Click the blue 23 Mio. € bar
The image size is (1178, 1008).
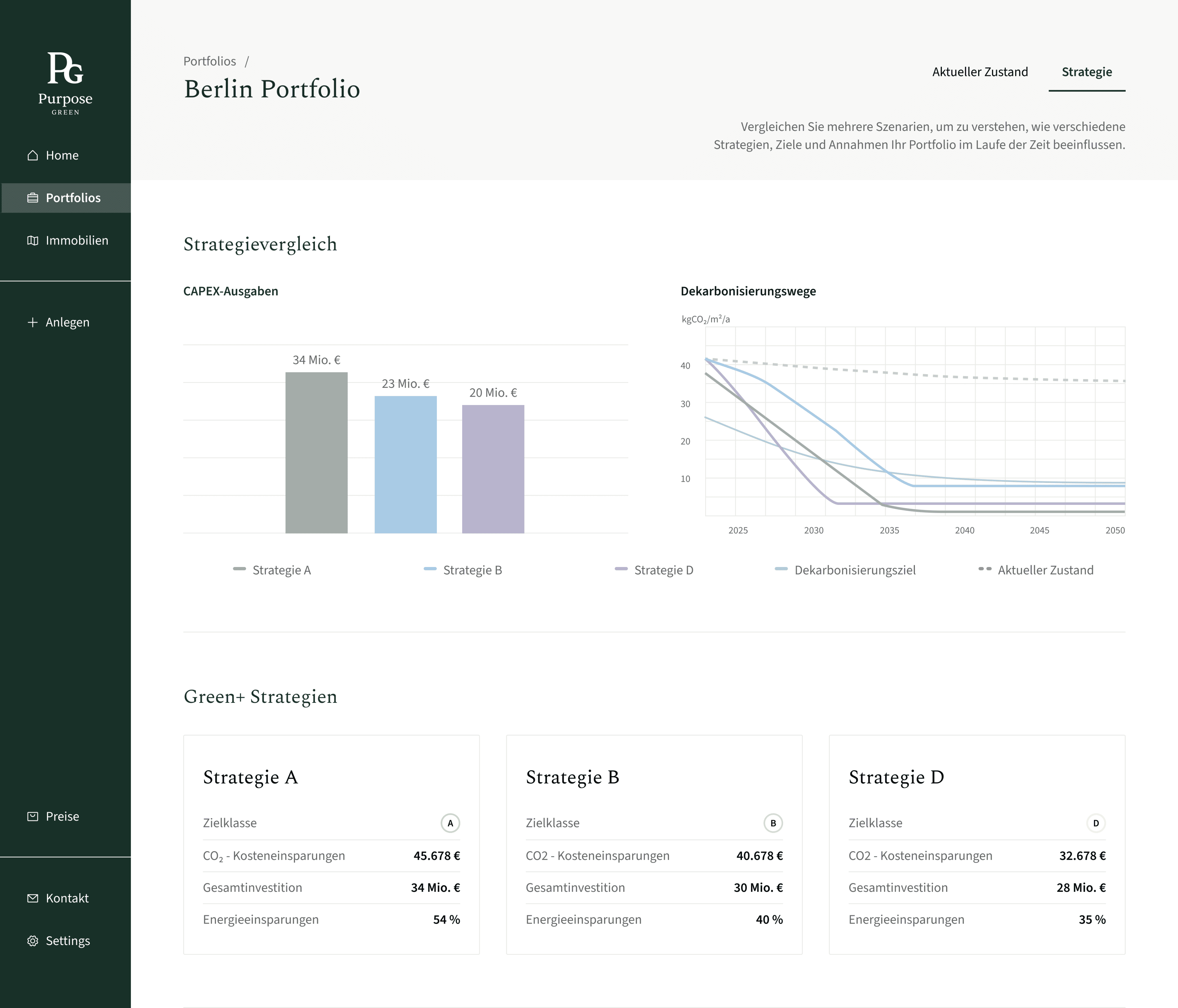point(405,464)
